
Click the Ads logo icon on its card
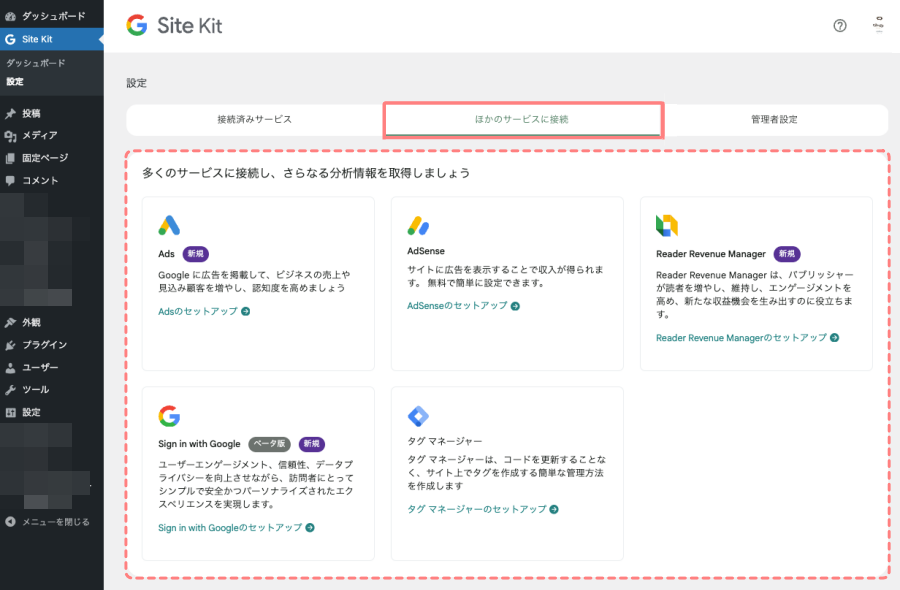tap(169, 226)
